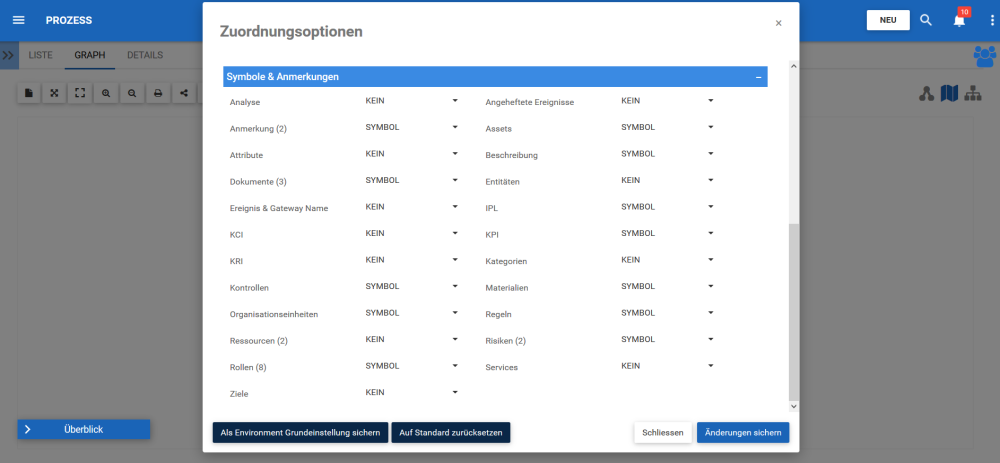Open the Kategorien dropdown
This screenshot has height=463, width=1000.
tap(667, 260)
